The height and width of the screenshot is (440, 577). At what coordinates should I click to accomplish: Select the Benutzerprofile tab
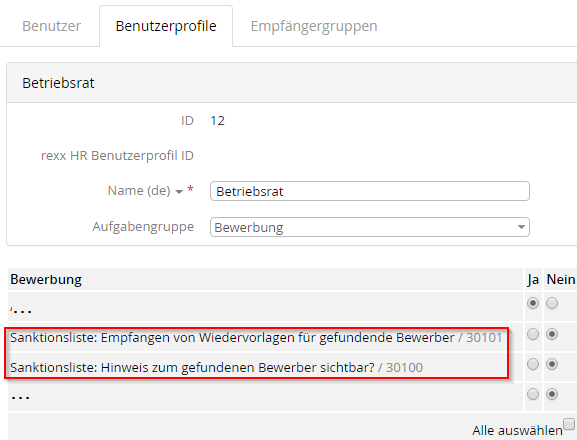click(x=166, y=26)
